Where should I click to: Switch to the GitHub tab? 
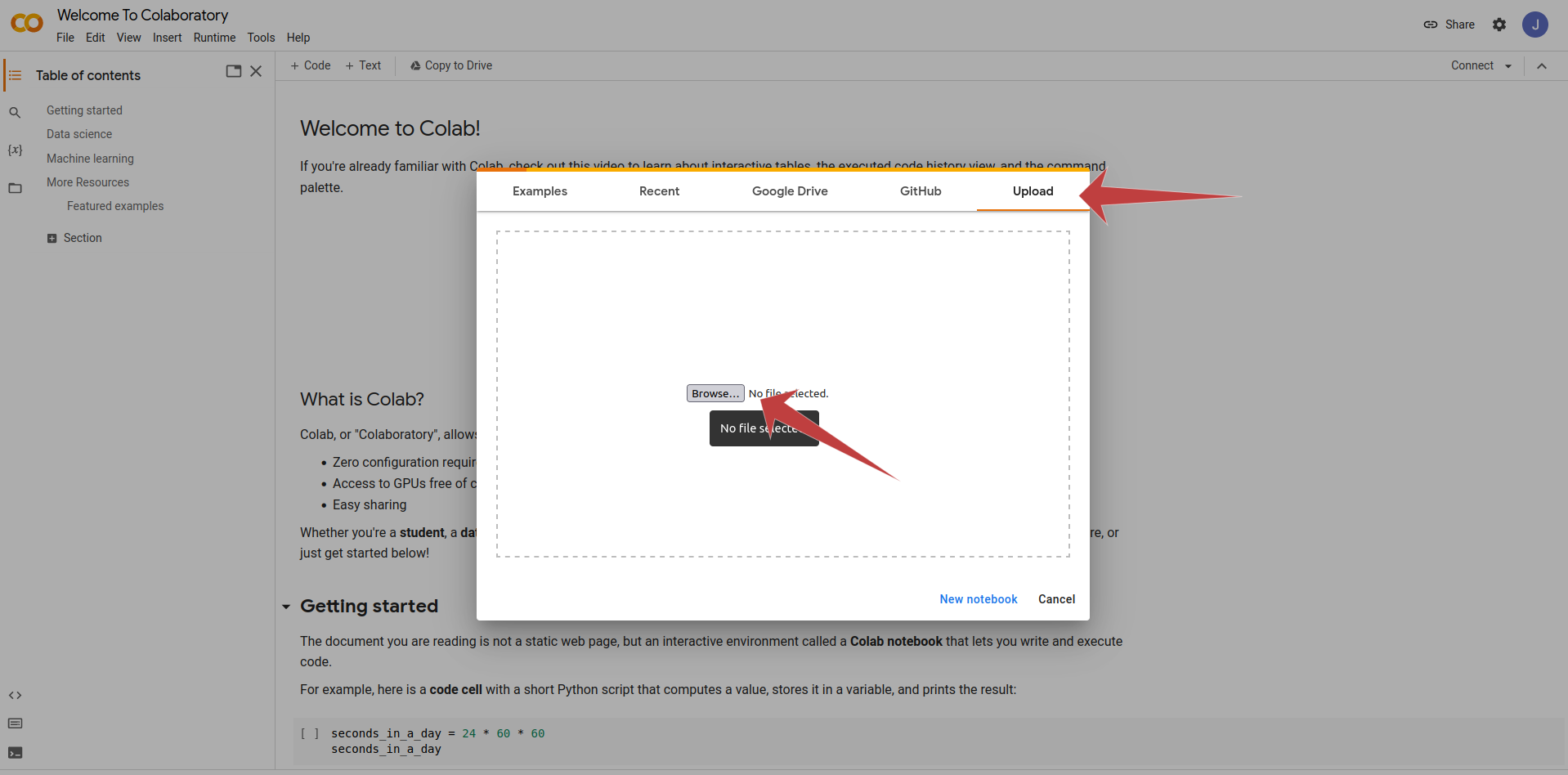pyautogui.click(x=921, y=191)
